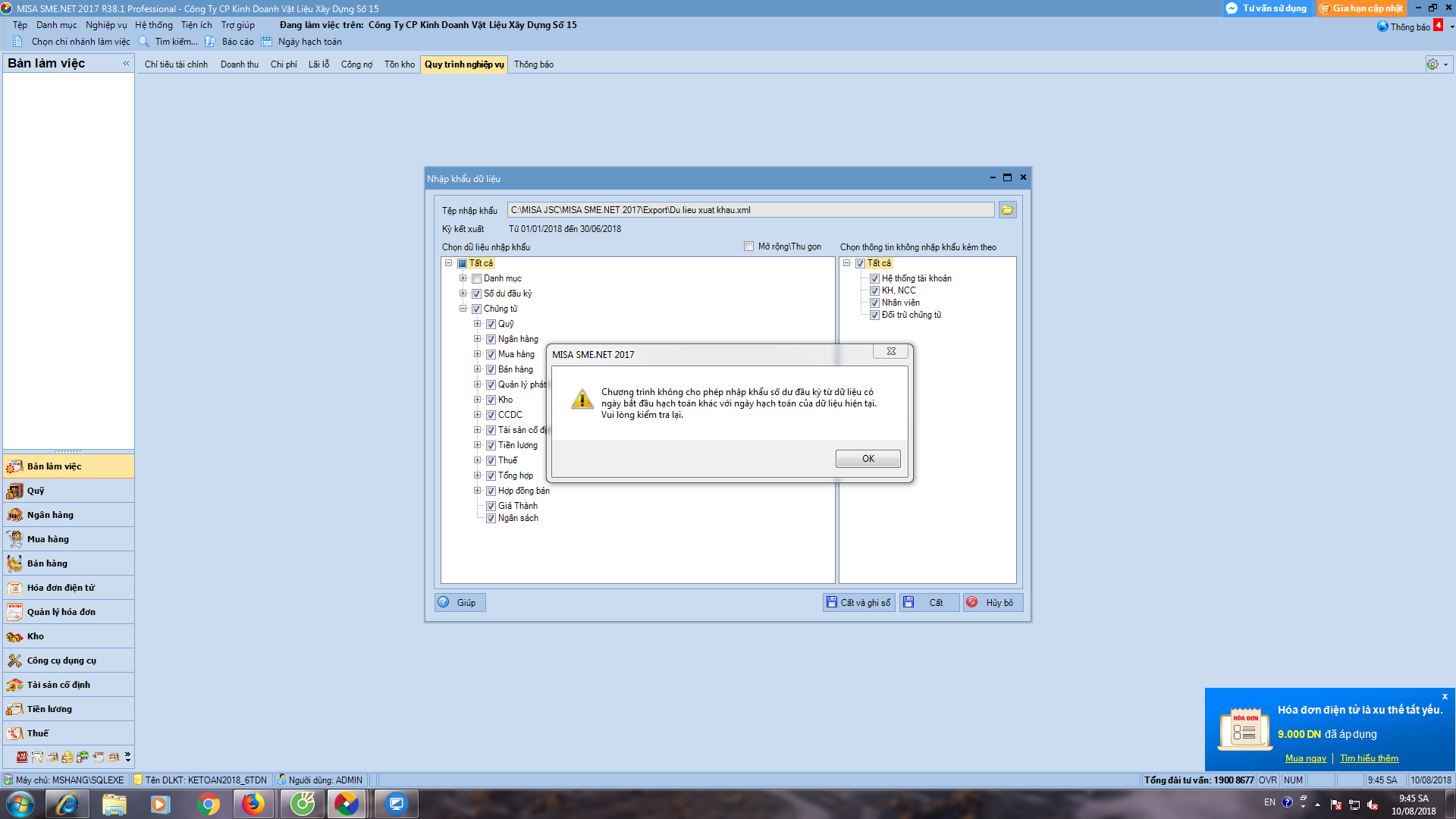Follow the Tìm hiểu thêm link in ad

(1369, 758)
